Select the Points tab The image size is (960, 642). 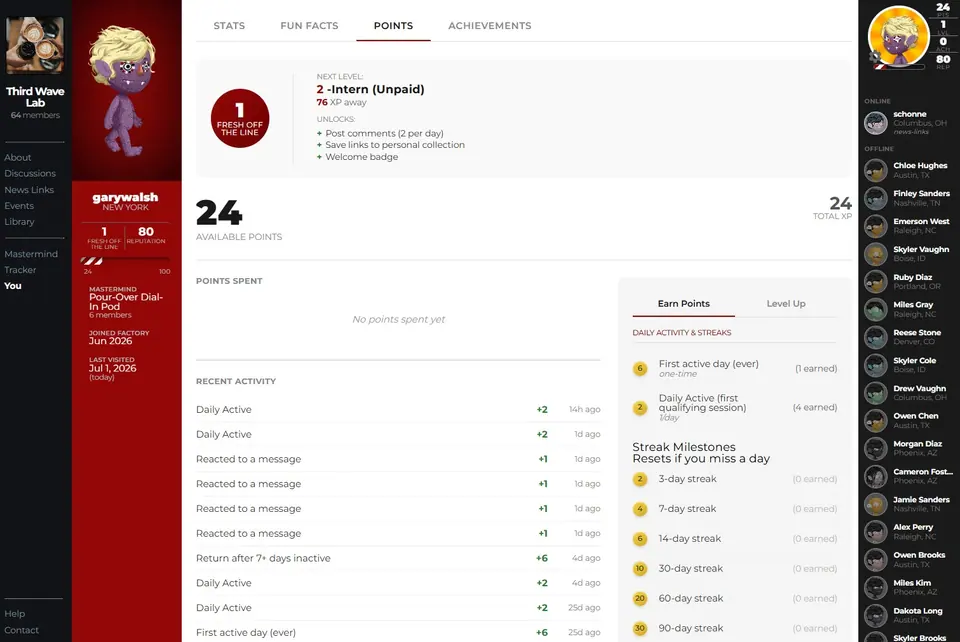(x=393, y=26)
